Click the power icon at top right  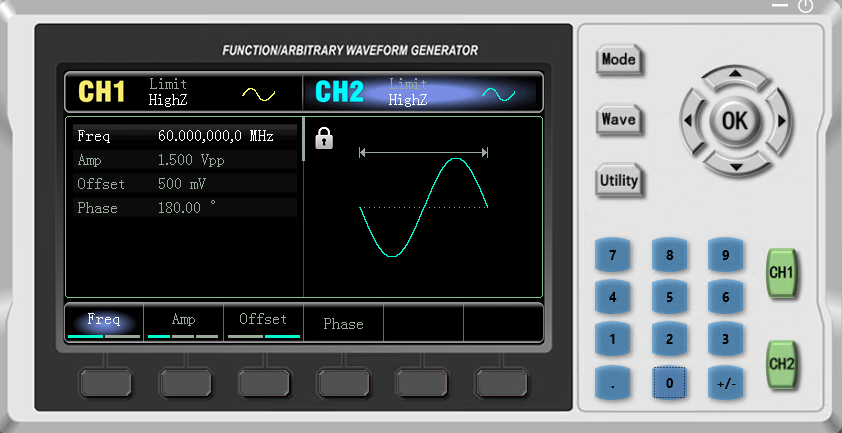click(x=805, y=6)
